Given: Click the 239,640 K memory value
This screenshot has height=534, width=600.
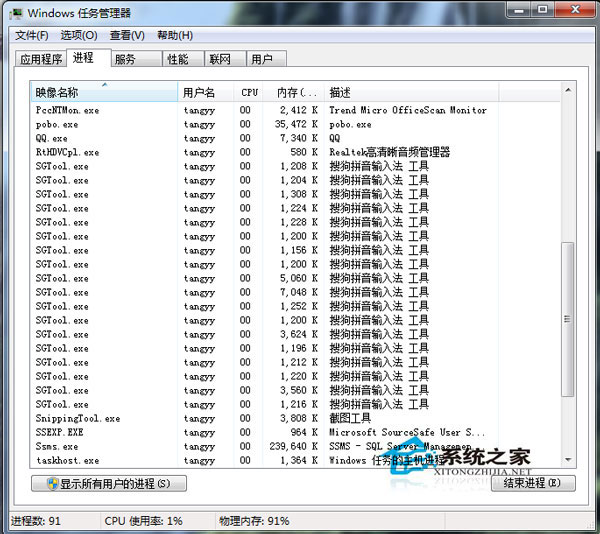Looking at the screenshot, I should point(293,446).
